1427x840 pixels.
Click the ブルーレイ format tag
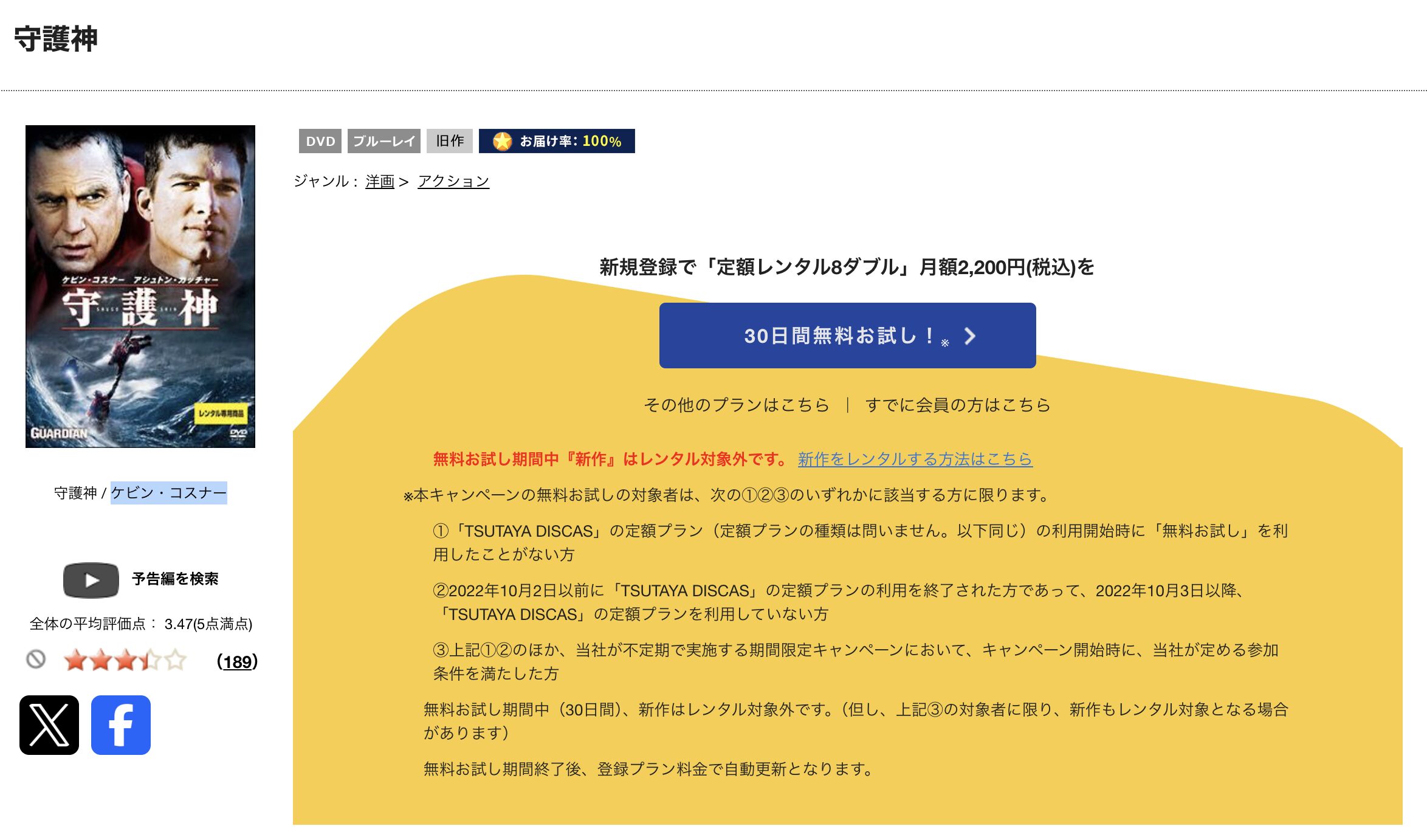(x=384, y=141)
